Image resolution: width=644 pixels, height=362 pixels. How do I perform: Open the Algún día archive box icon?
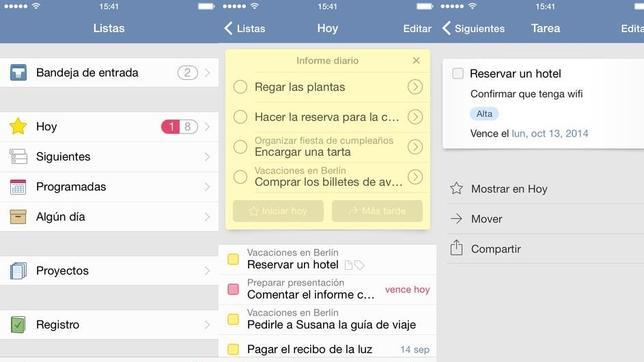pyautogui.click(x=18, y=217)
